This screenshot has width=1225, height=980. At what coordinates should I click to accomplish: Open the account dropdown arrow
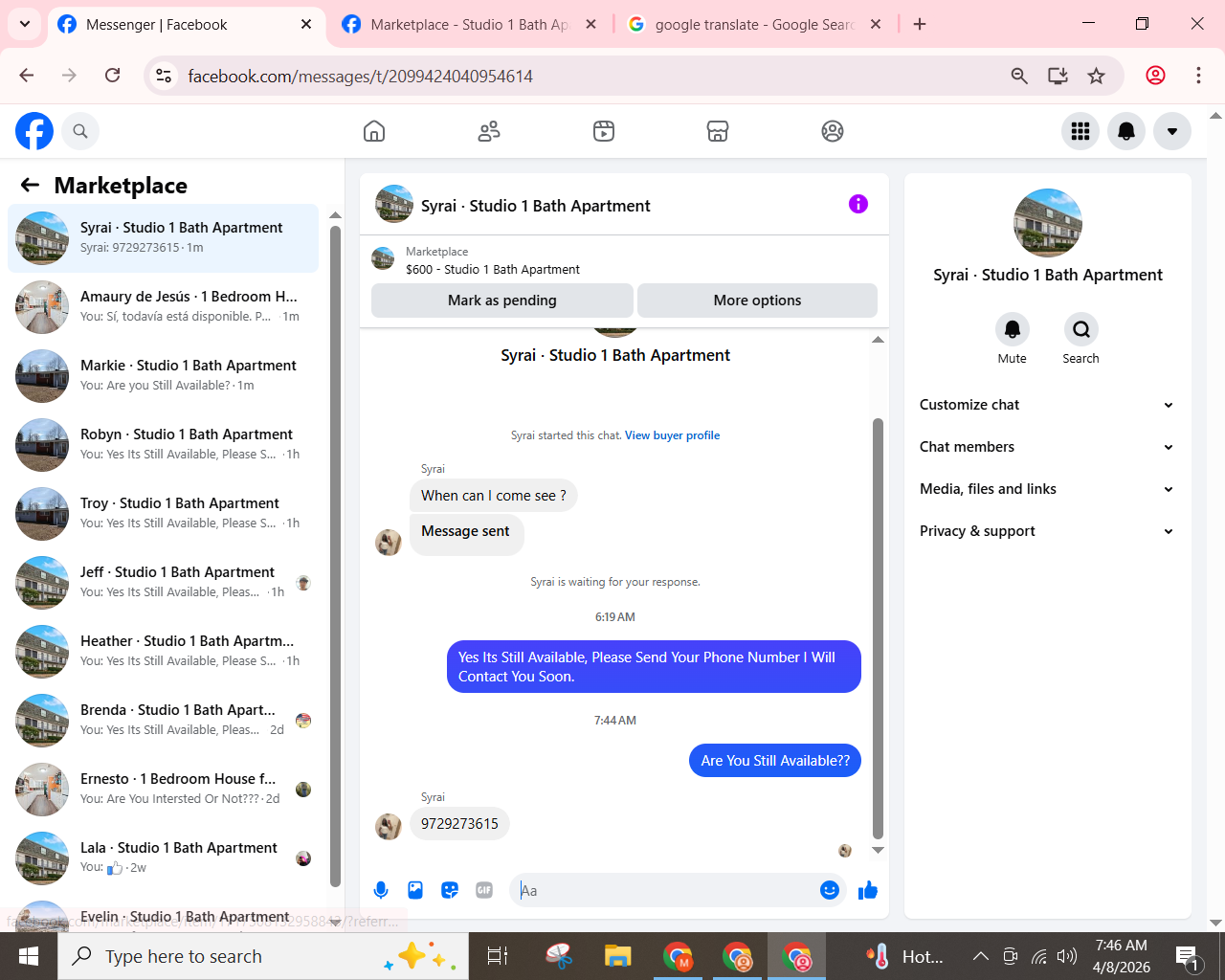point(1172,131)
